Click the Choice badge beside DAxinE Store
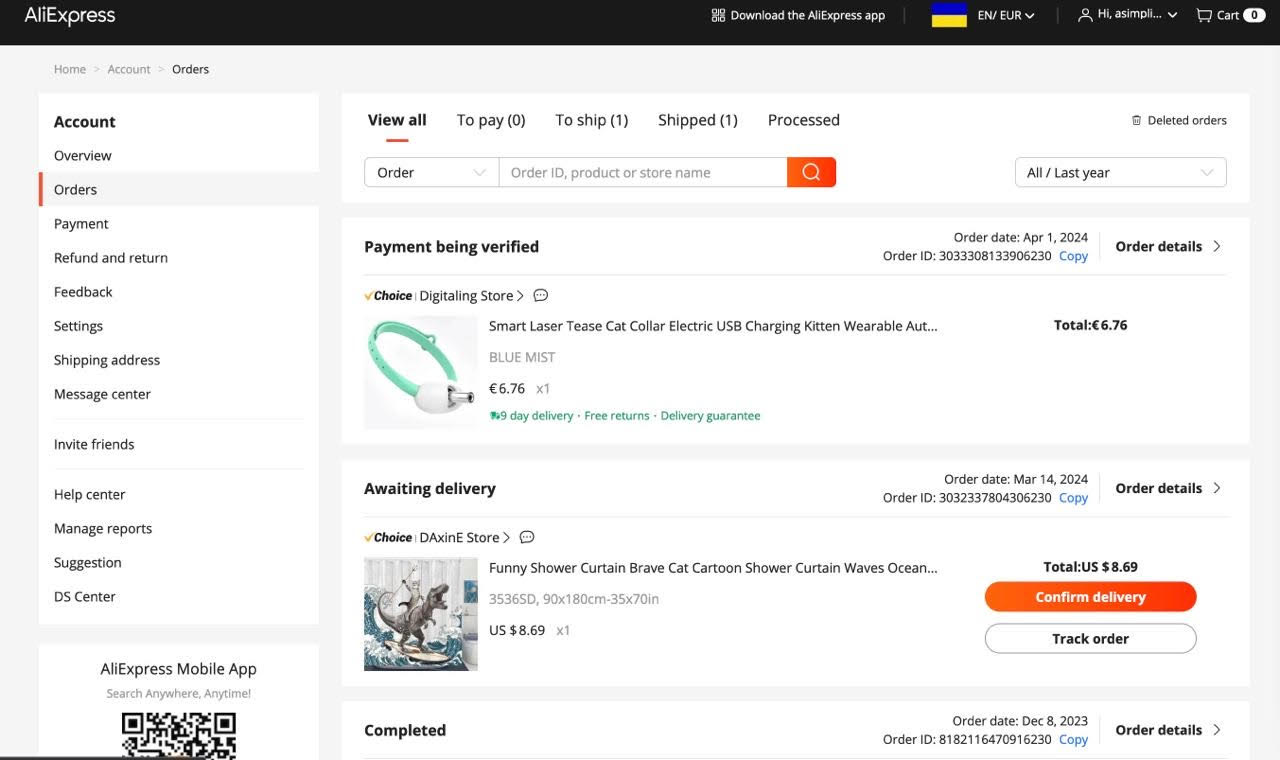Image resolution: width=1280 pixels, height=760 pixels. pos(388,538)
